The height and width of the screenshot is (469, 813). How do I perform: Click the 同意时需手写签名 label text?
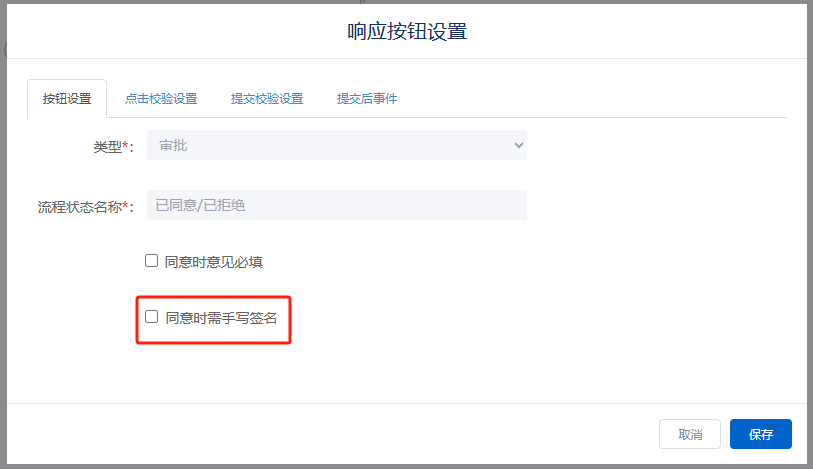point(221,318)
